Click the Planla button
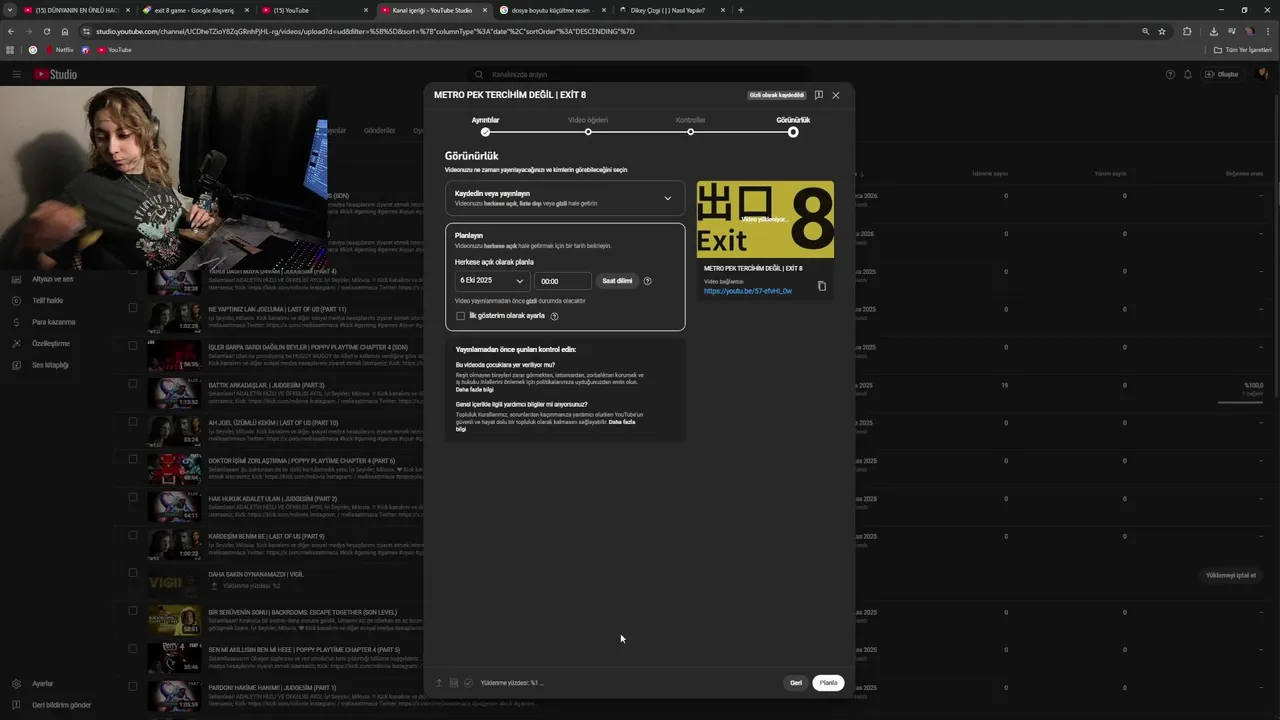The height and width of the screenshot is (720, 1280). coord(828,683)
